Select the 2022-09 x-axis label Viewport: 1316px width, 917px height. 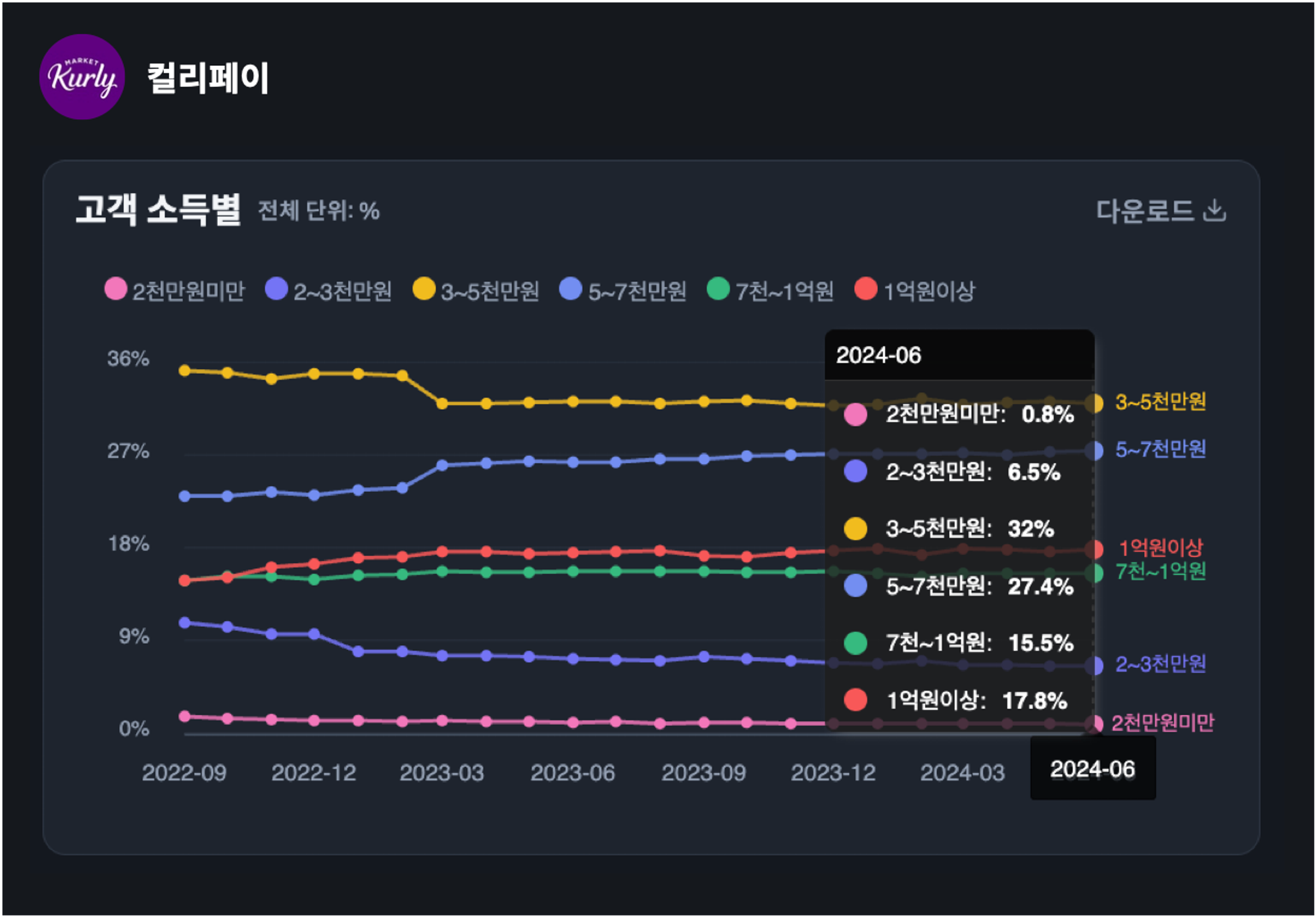click(184, 773)
